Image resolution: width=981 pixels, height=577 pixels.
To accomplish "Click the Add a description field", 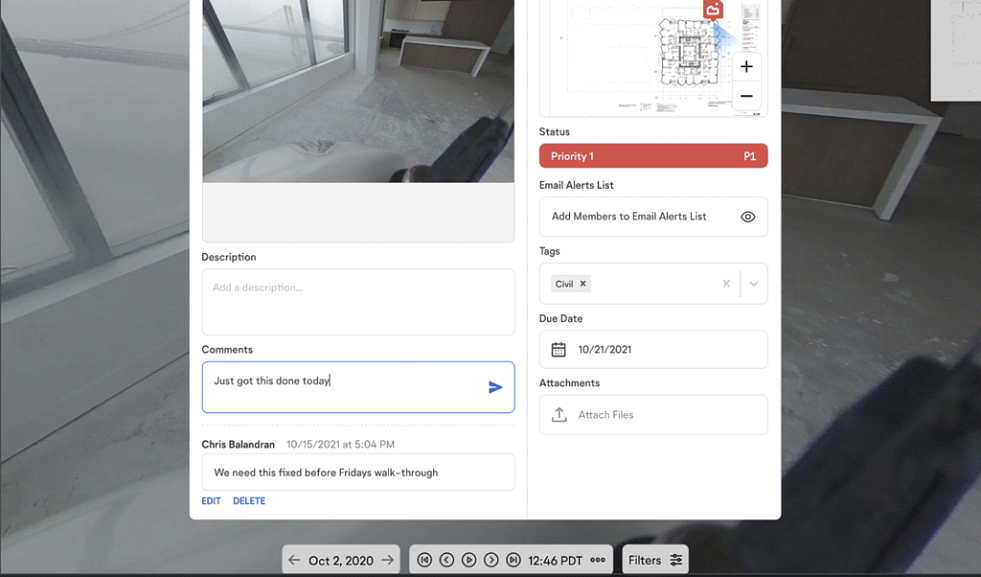I will pyautogui.click(x=358, y=302).
